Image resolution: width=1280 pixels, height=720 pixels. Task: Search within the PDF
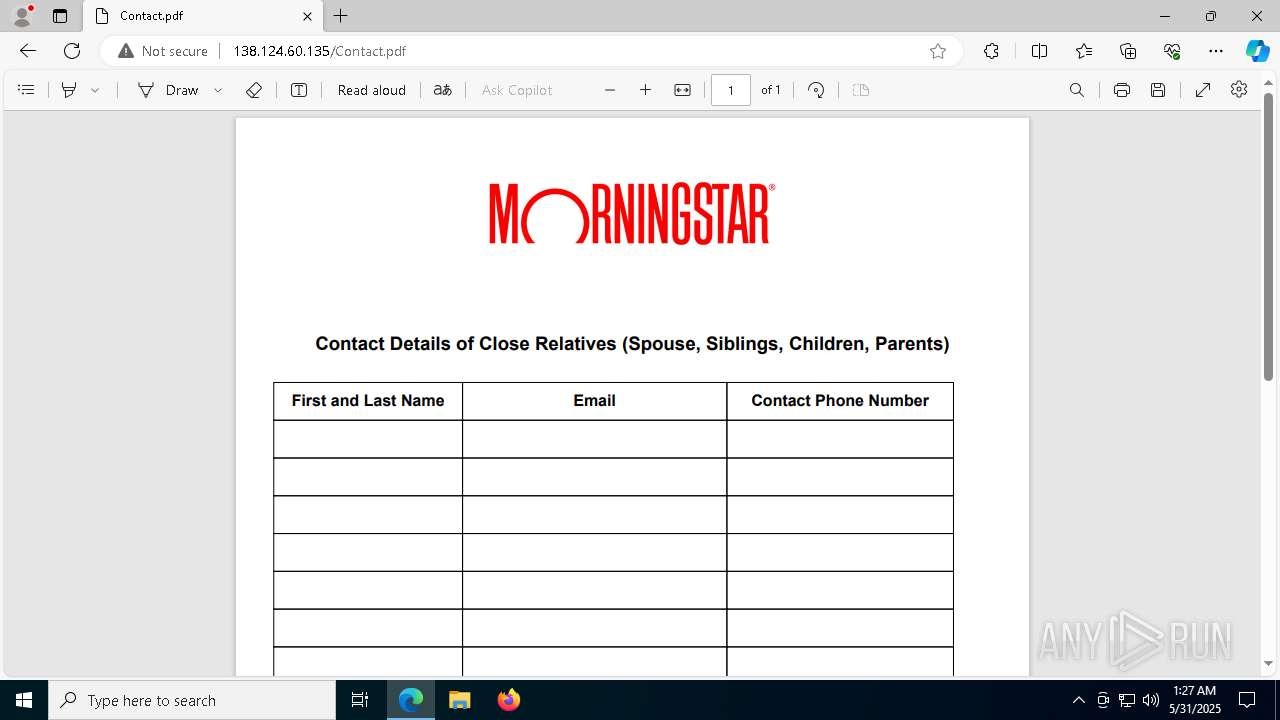[1077, 90]
